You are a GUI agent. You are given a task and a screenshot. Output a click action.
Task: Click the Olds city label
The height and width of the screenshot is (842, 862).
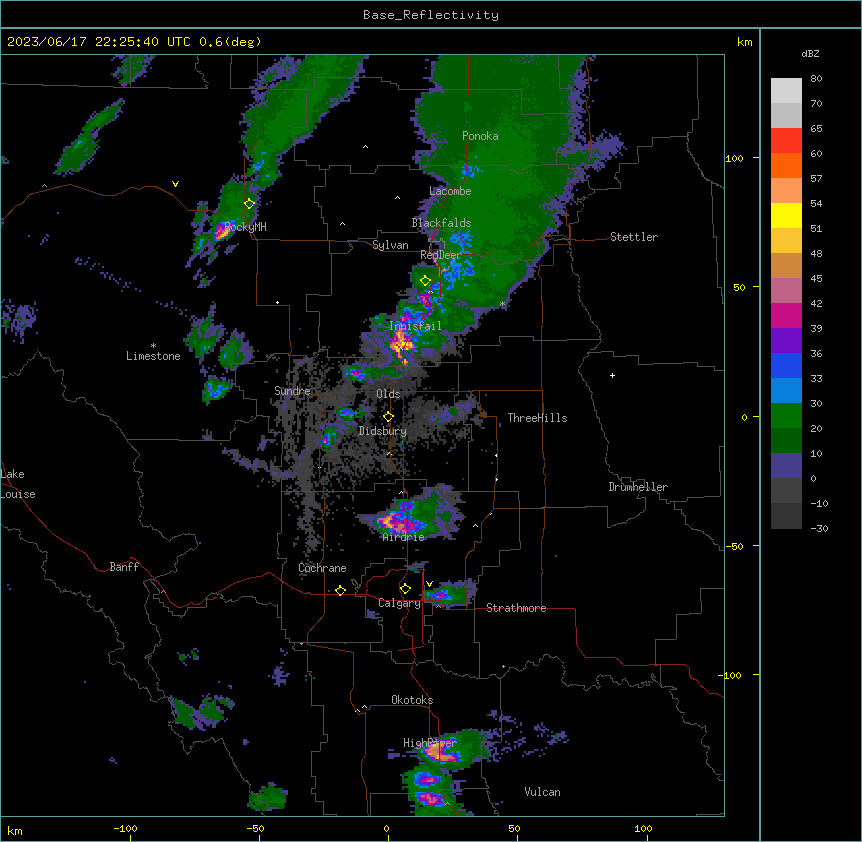point(388,394)
